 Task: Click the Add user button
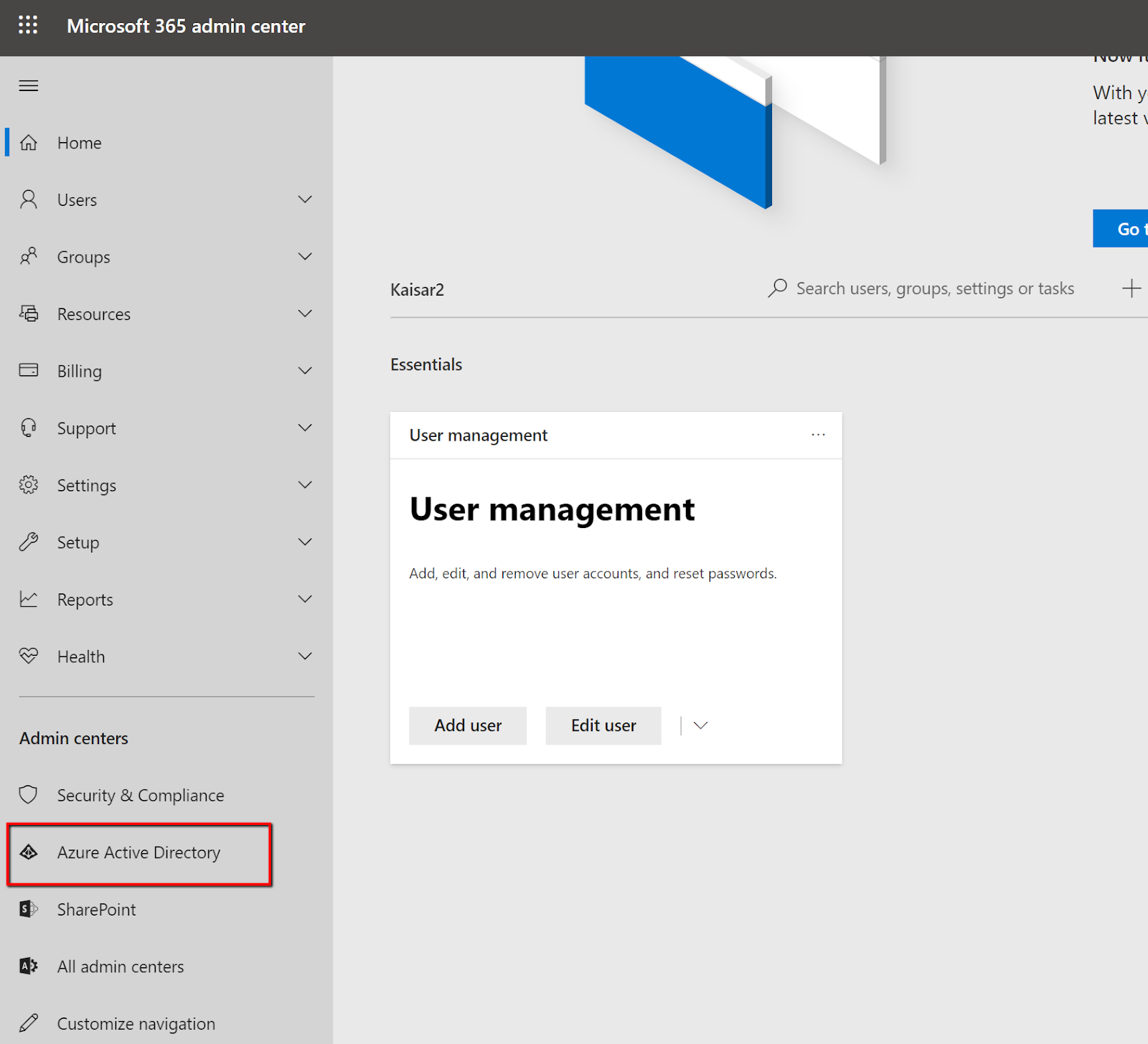468,725
